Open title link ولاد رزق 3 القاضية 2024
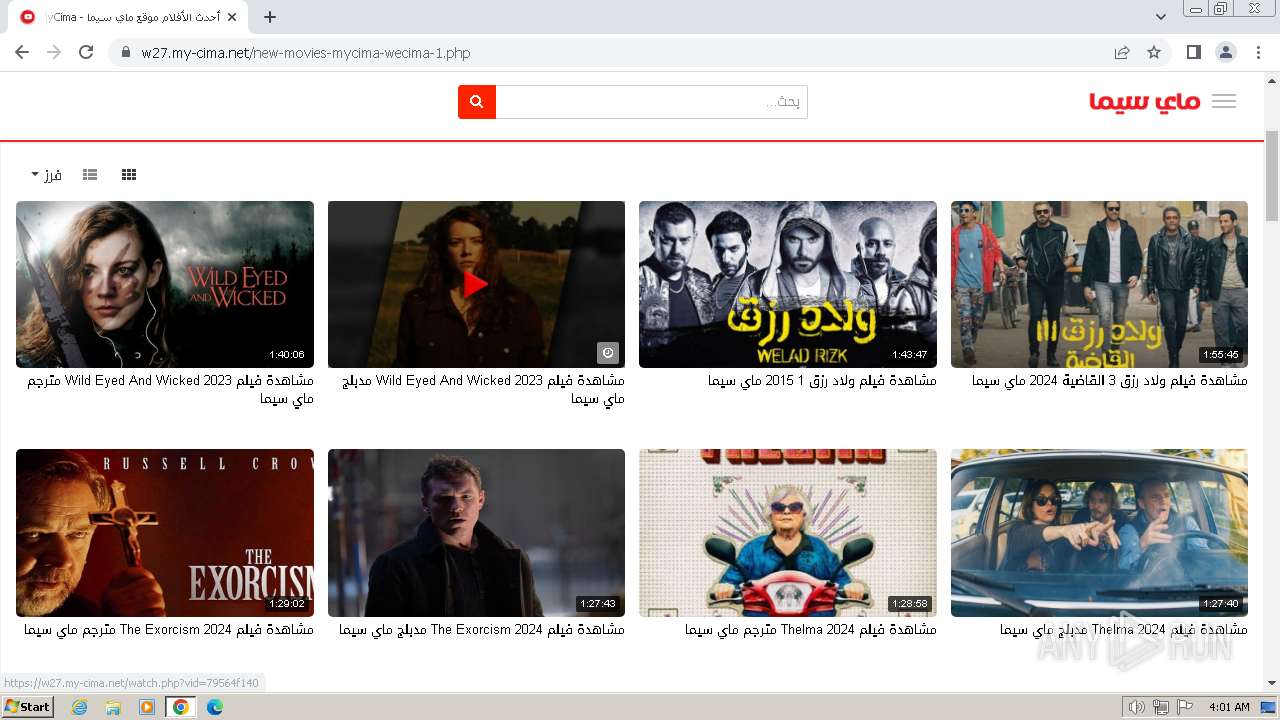This screenshot has width=1280, height=720. pyautogui.click(x=1110, y=381)
